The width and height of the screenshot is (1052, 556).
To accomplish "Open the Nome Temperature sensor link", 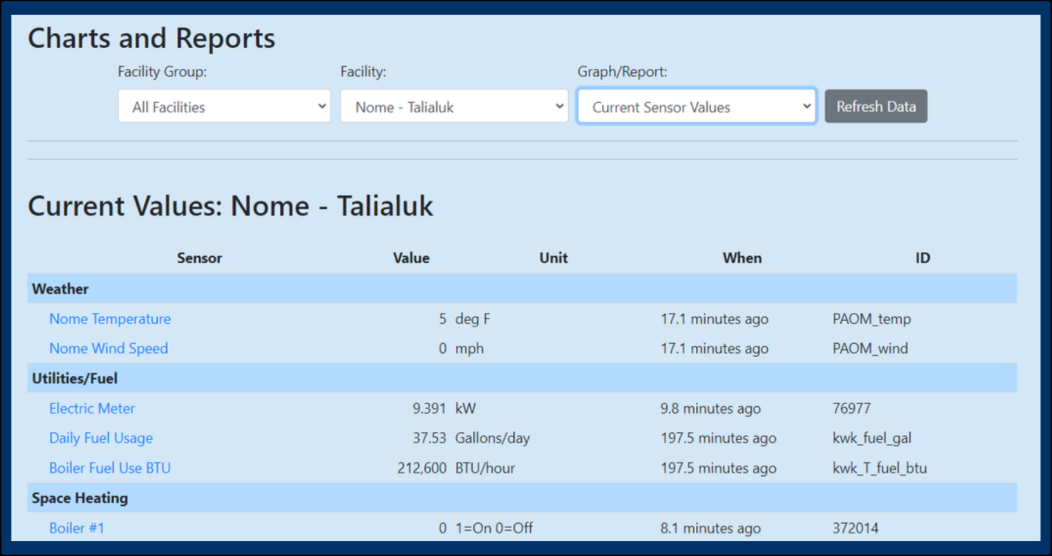I will [110, 319].
